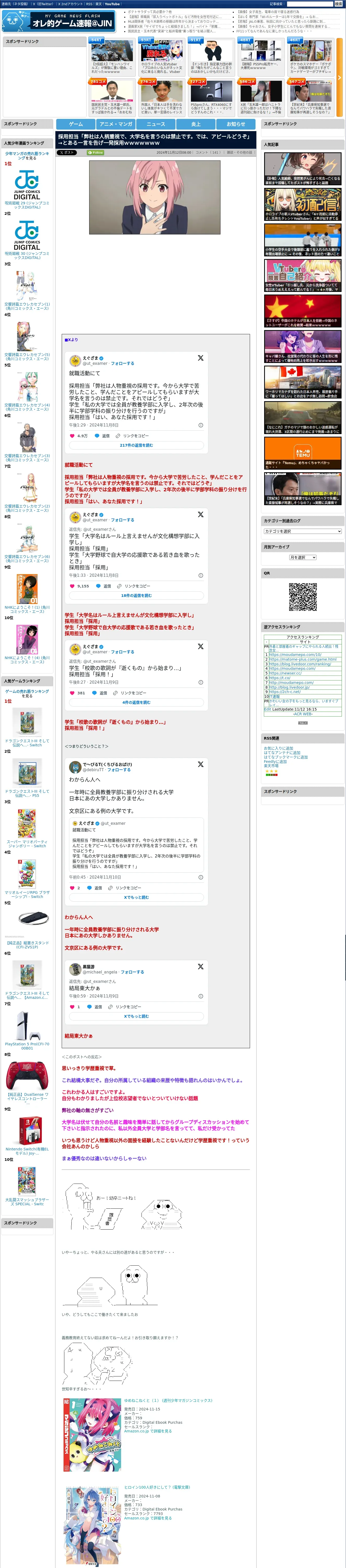Open 交響詩篇エウレカセブン(1) manga link
Viewport: 346px width, 1568px height.
pyautogui.click(x=27, y=306)
